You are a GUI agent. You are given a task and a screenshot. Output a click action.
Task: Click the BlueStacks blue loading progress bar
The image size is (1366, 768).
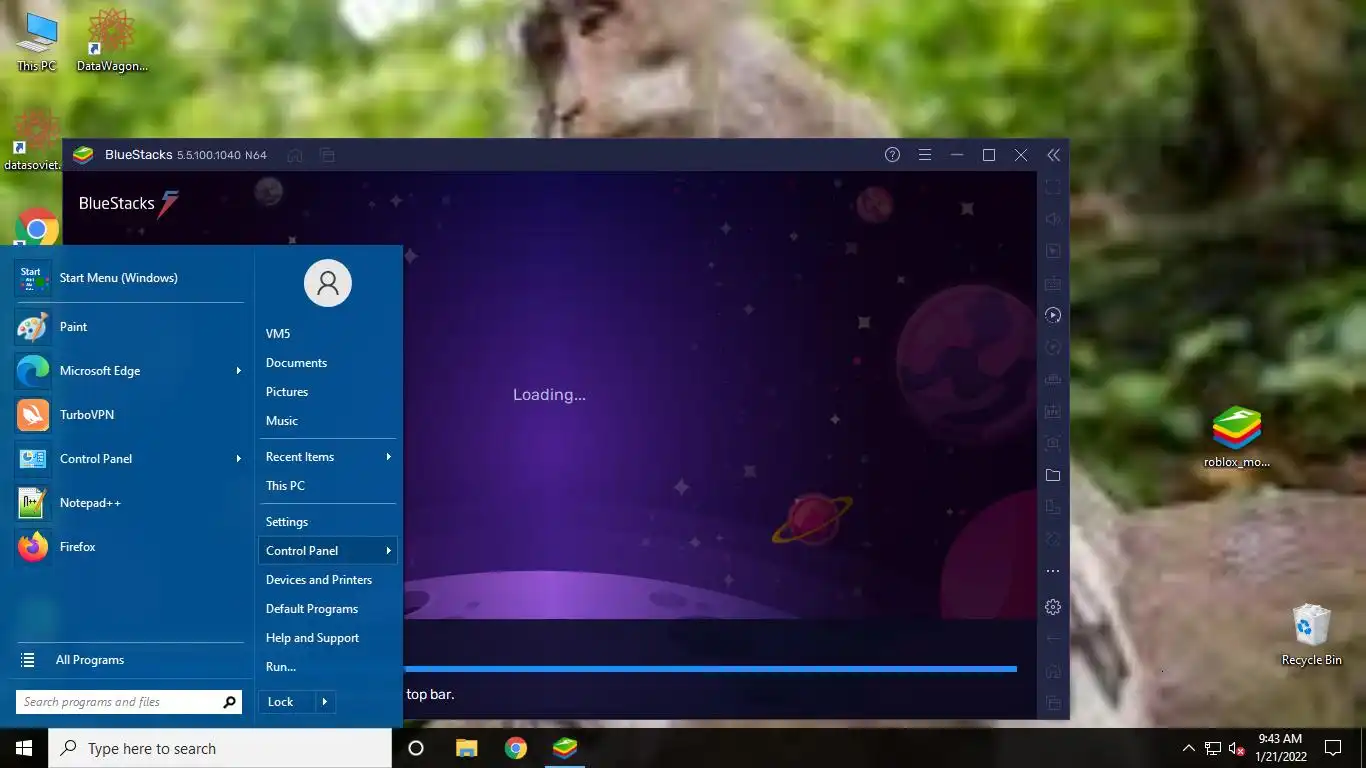710,668
